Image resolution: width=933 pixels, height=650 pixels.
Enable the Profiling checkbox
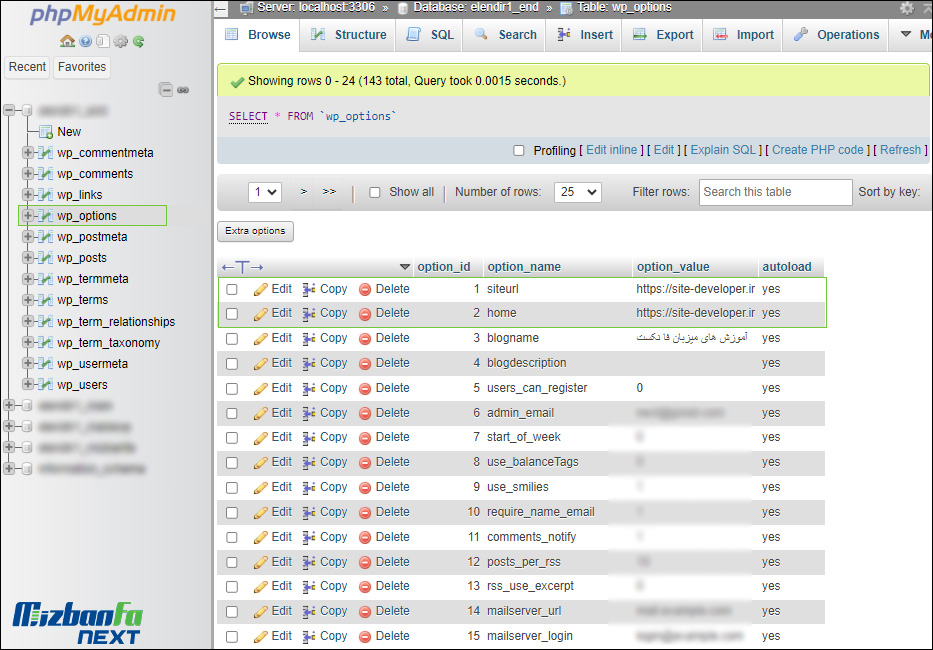pyautogui.click(x=519, y=151)
